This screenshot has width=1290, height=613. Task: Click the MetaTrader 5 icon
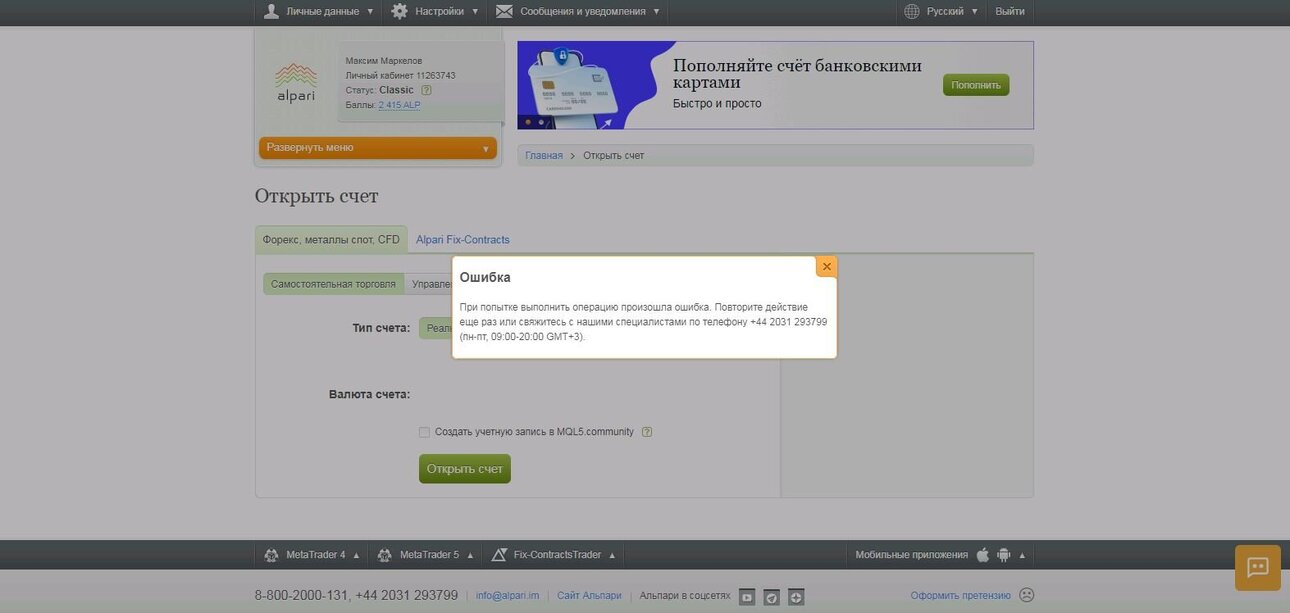[x=384, y=555]
